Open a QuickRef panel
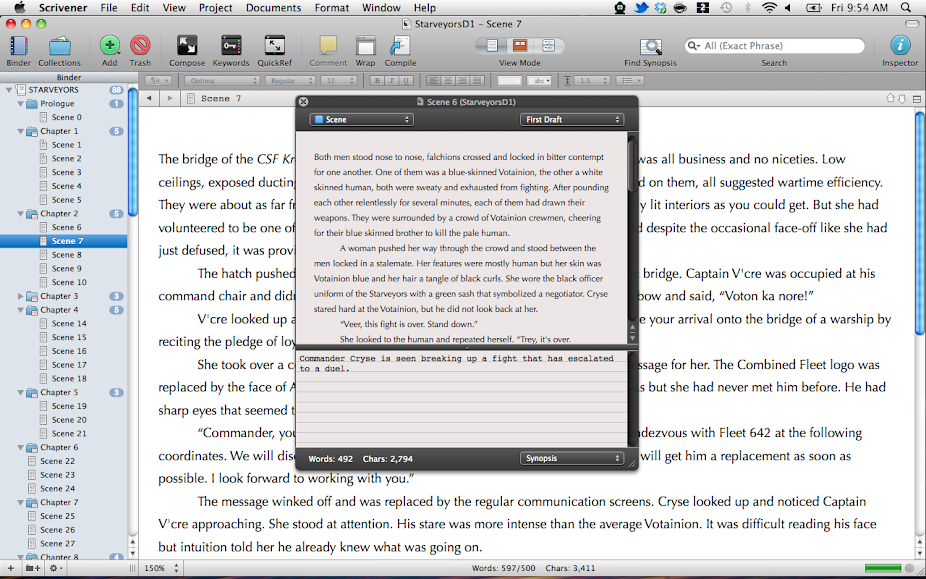 tap(274, 45)
